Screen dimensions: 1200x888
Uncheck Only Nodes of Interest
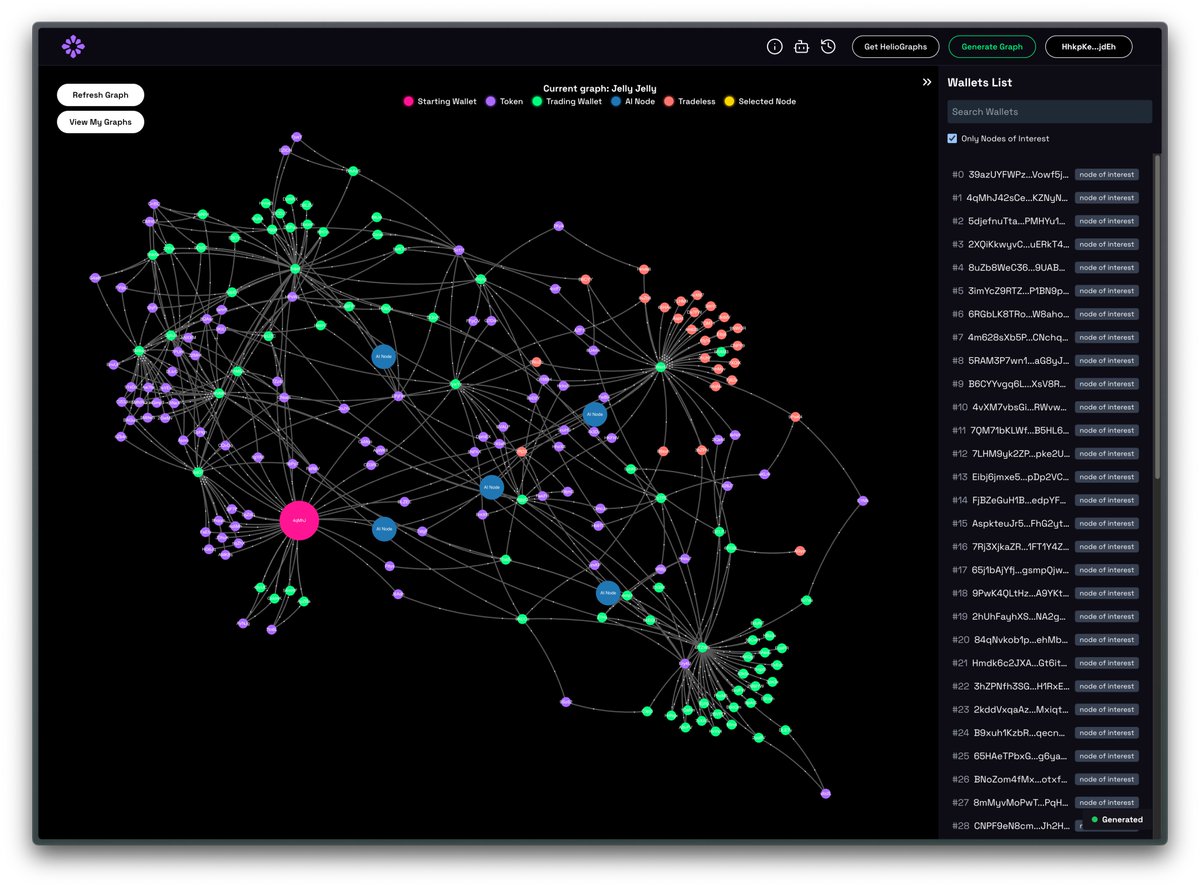tap(951, 138)
